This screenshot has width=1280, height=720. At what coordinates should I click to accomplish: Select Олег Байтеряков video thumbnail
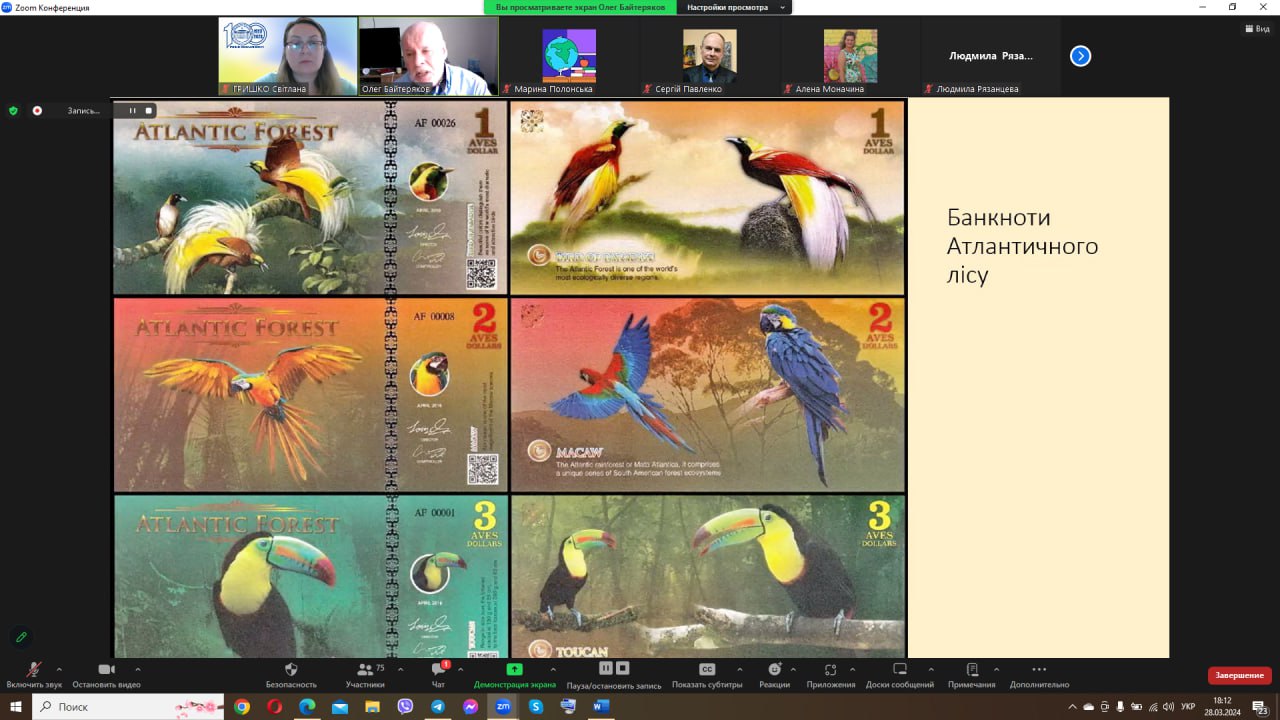(428, 56)
